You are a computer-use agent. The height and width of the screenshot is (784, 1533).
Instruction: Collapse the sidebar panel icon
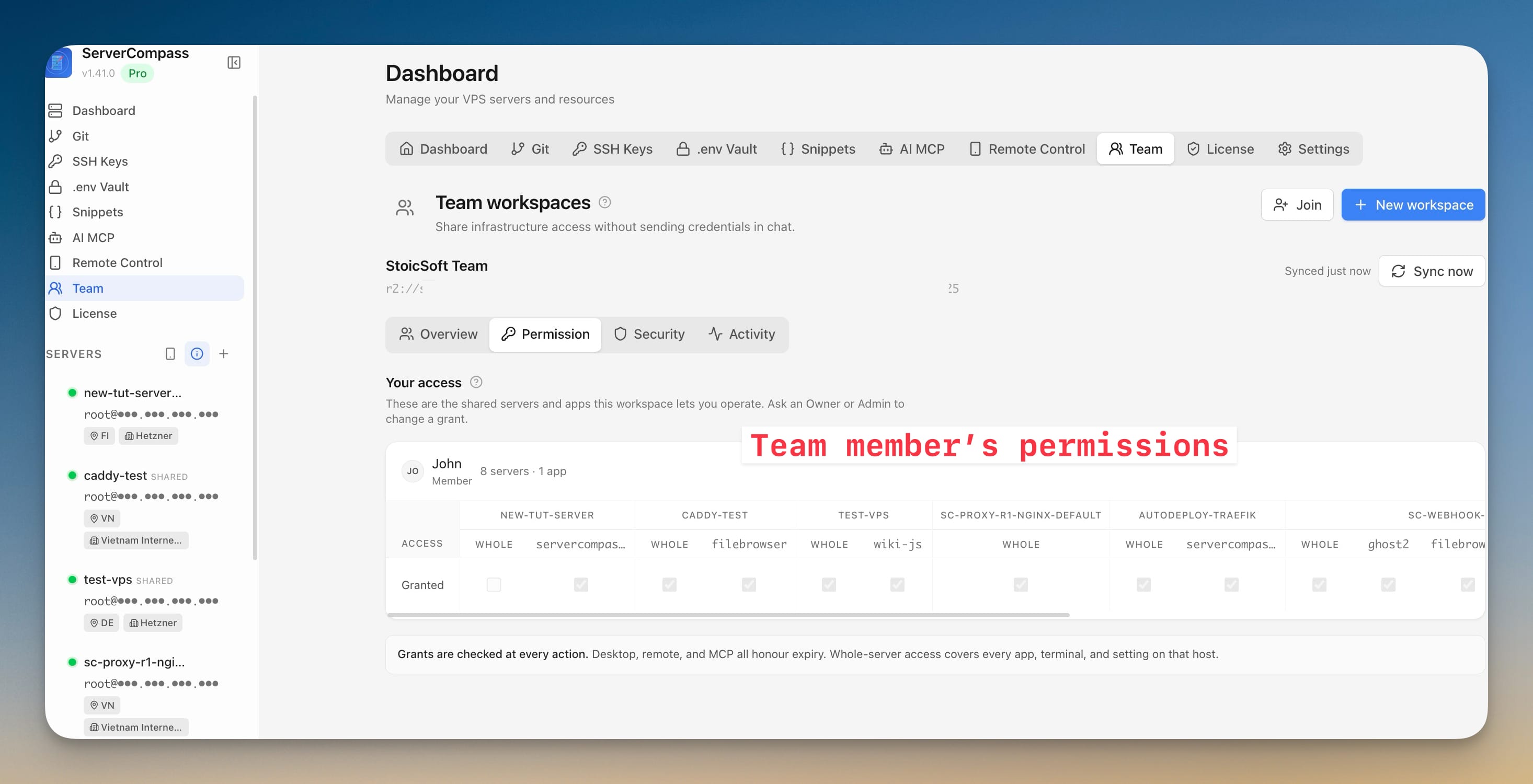(234, 62)
